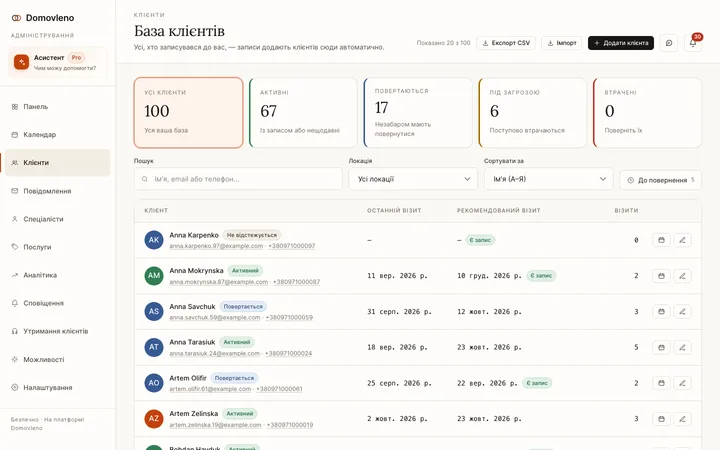Click edit icon in Artem Olifir row
Viewport: 720px width, 450px height.
(x=682, y=383)
